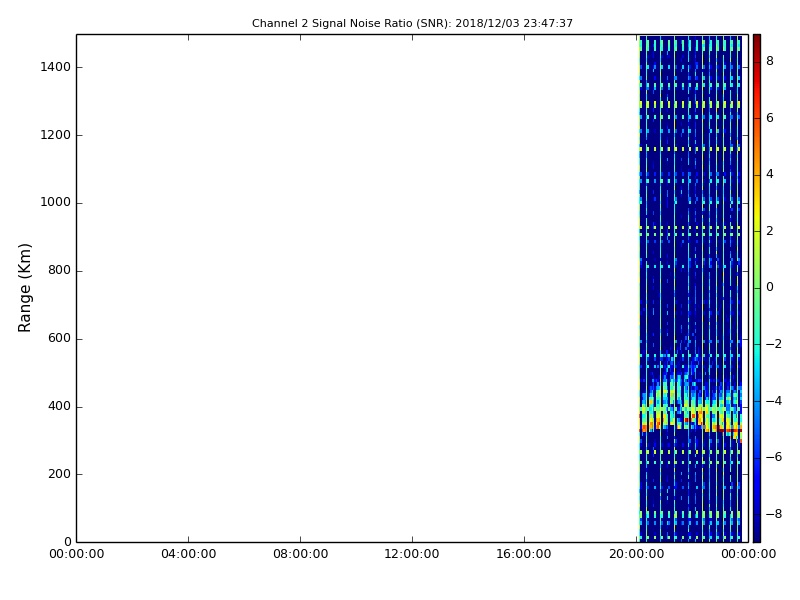Viewport: 800px width, 600px height.
Task: Click the colorbar tick label −2
Action: point(774,344)
